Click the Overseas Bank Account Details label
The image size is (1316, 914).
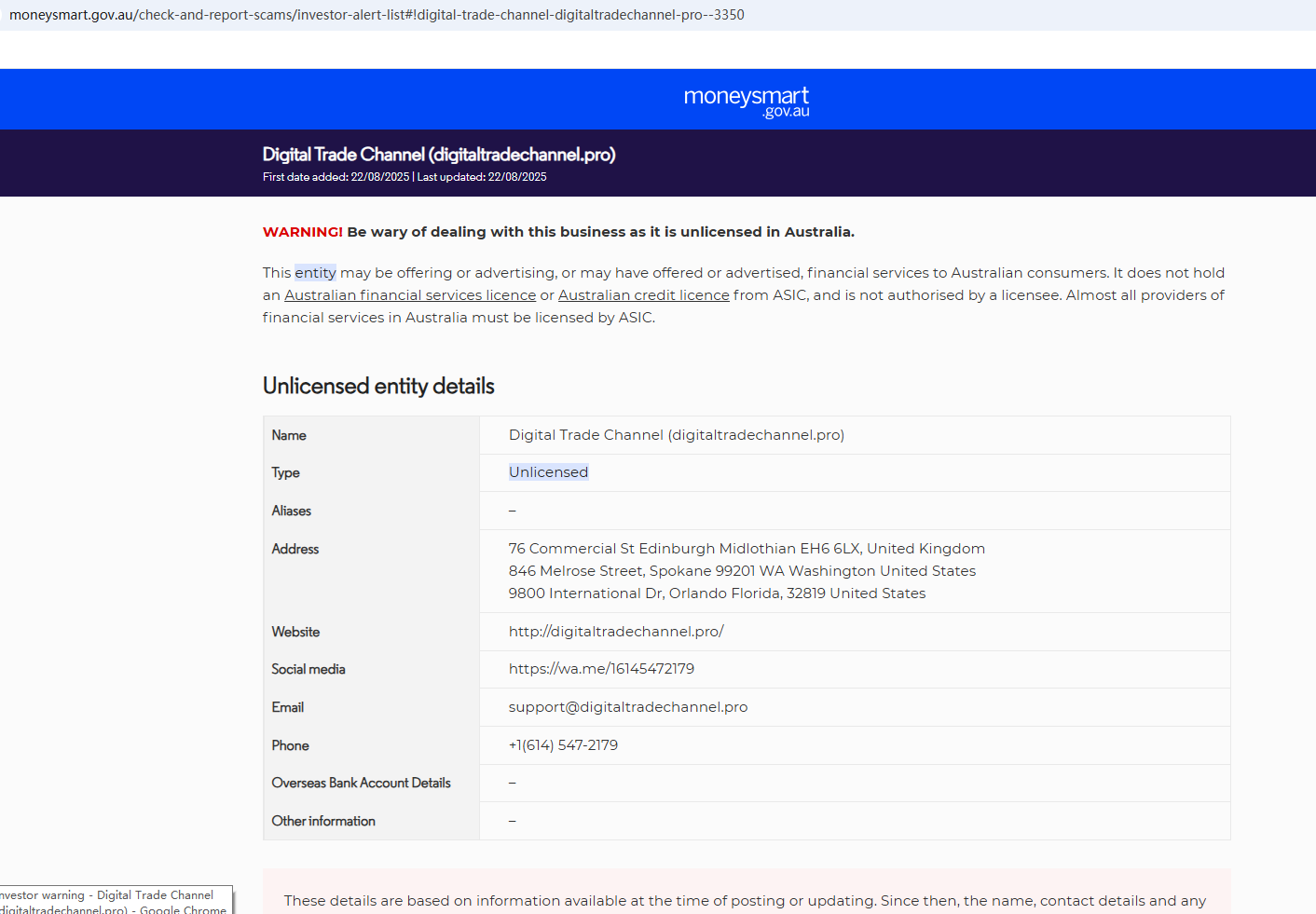coord(361,783)
